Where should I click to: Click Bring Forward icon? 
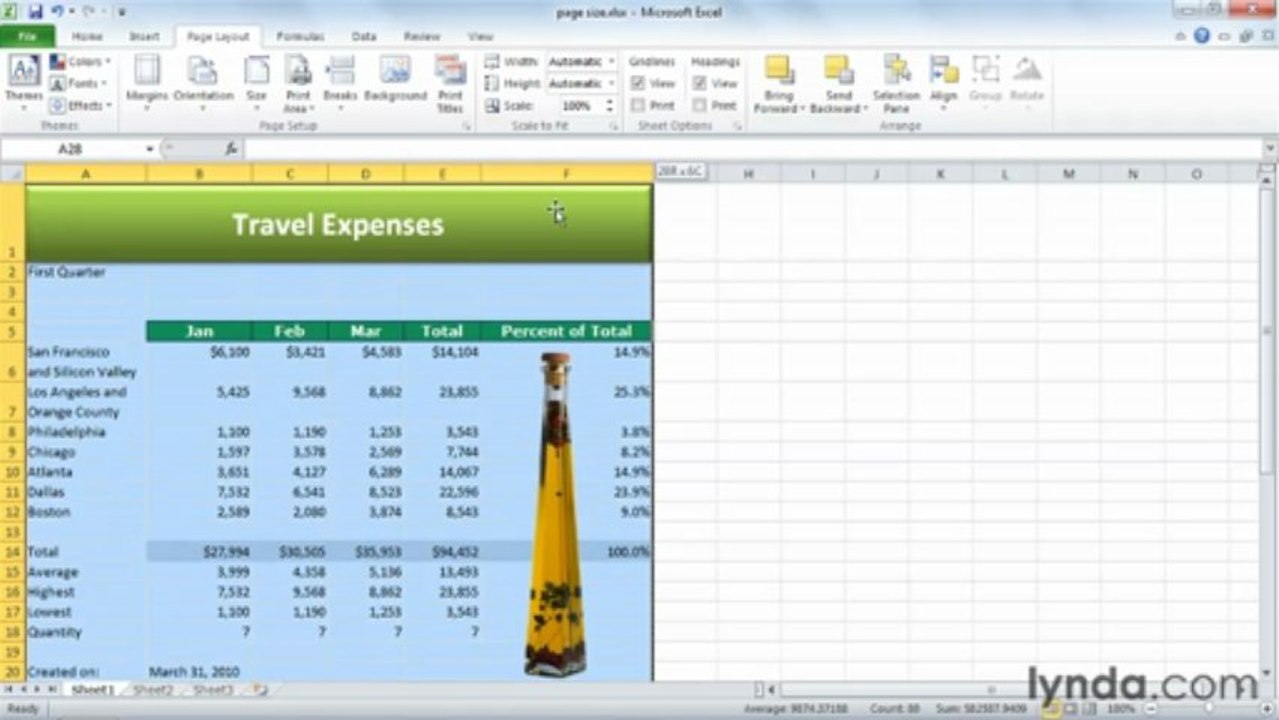[779, 83]
